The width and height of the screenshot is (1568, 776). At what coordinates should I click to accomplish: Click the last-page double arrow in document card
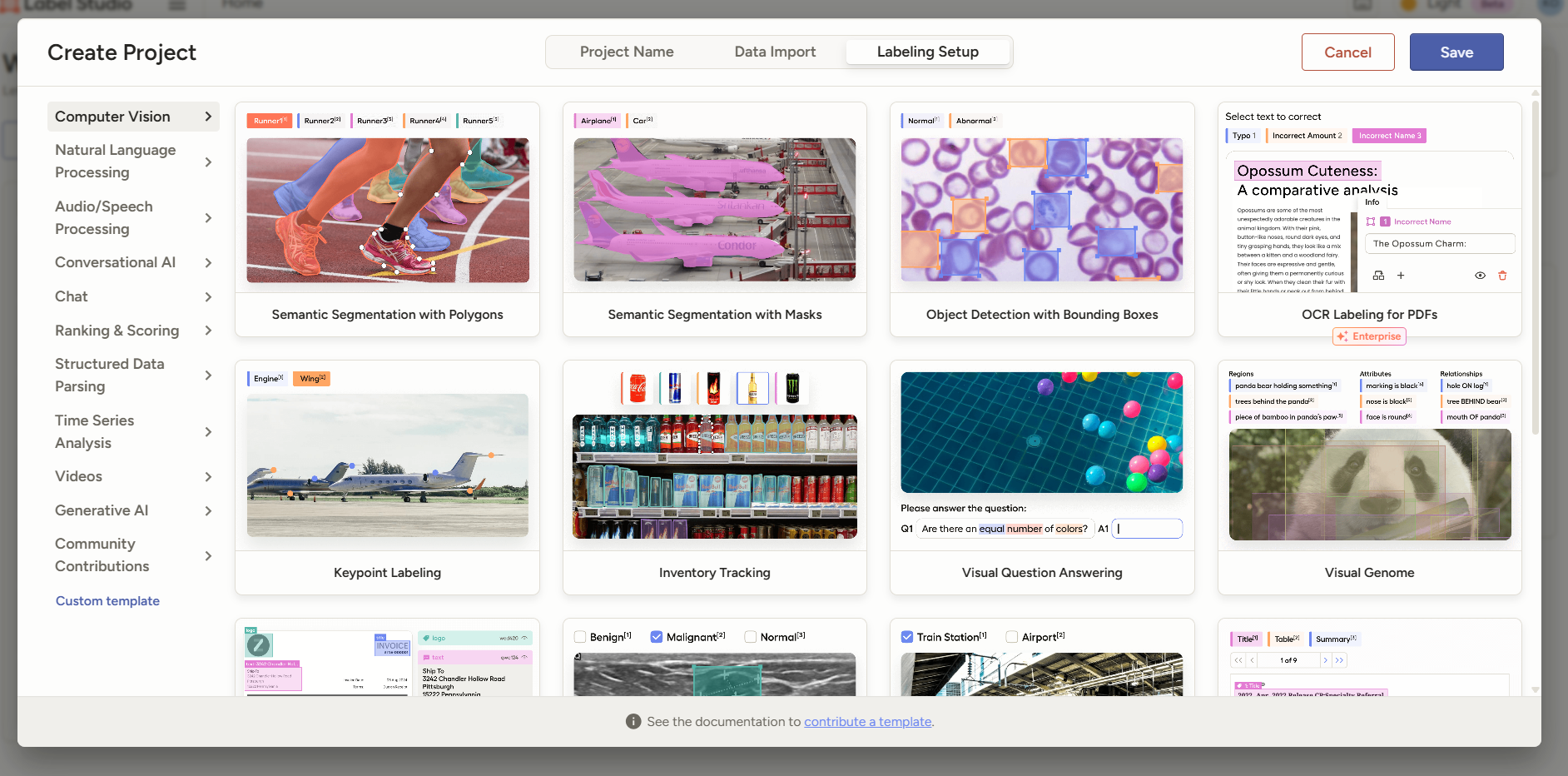[1339, 660]
